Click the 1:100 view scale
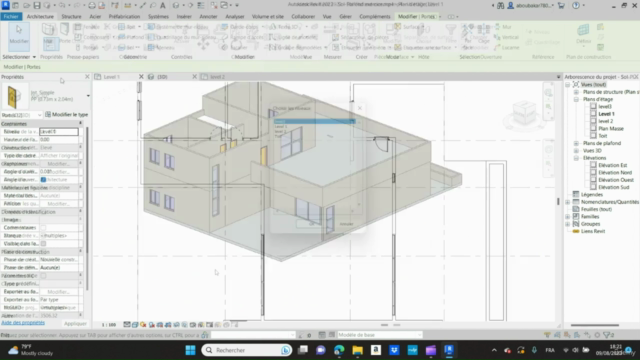 (x=109, y=325)
